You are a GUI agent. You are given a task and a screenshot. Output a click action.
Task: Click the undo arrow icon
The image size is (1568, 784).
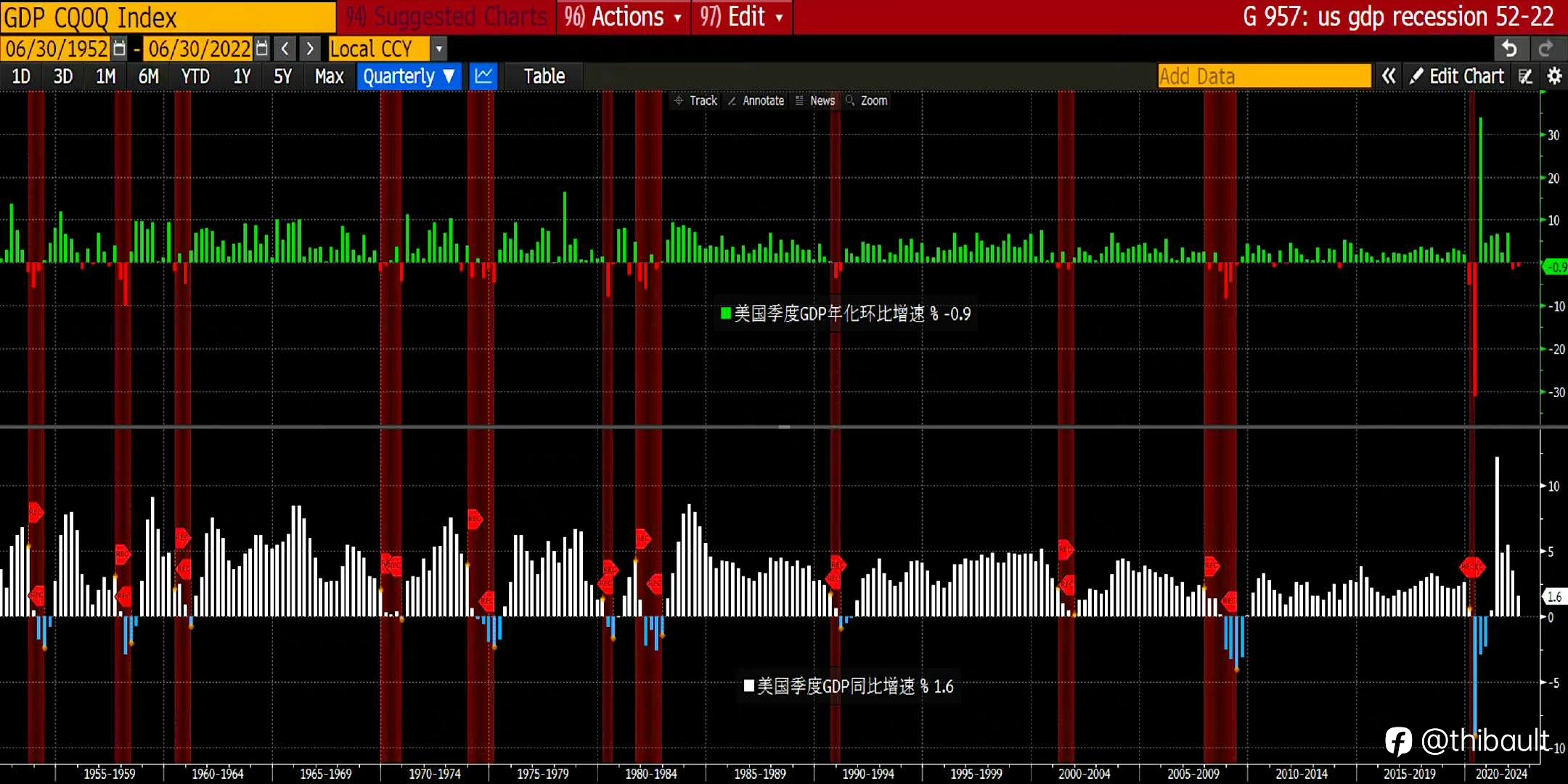pos(1509,49)
